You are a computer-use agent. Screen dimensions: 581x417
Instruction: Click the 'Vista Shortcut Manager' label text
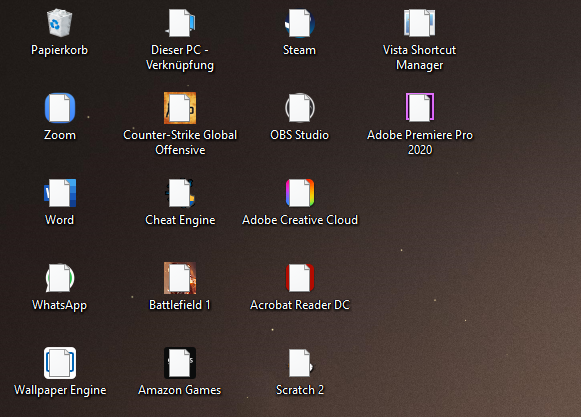click(419, 57)
